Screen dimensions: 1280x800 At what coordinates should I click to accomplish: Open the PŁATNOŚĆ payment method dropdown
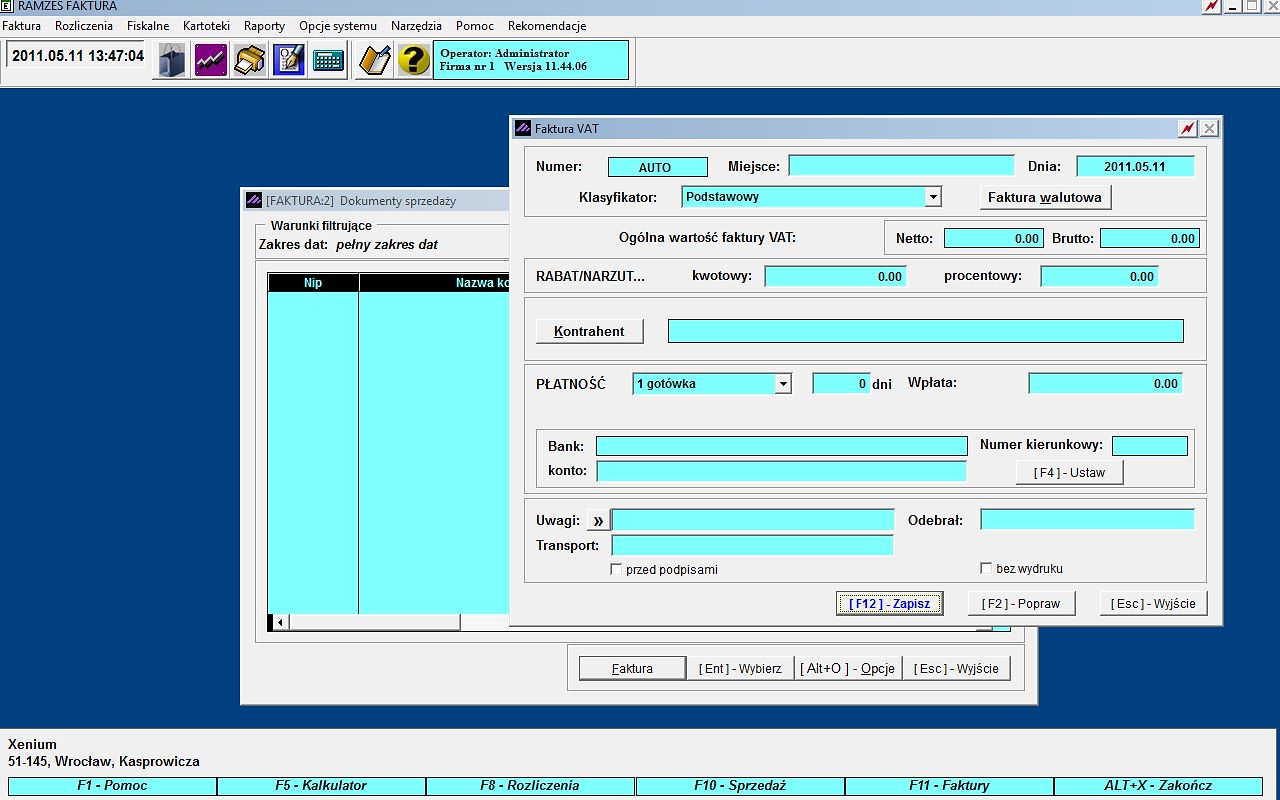tap(783, 384)
